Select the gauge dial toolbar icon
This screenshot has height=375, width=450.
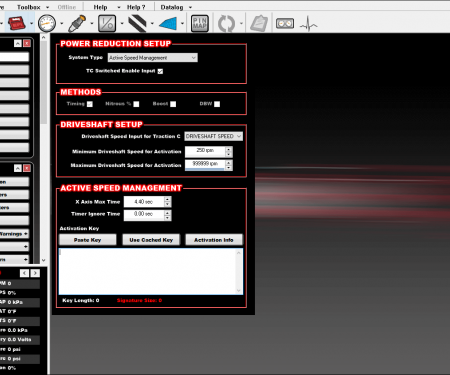click(x=47, y=23)
